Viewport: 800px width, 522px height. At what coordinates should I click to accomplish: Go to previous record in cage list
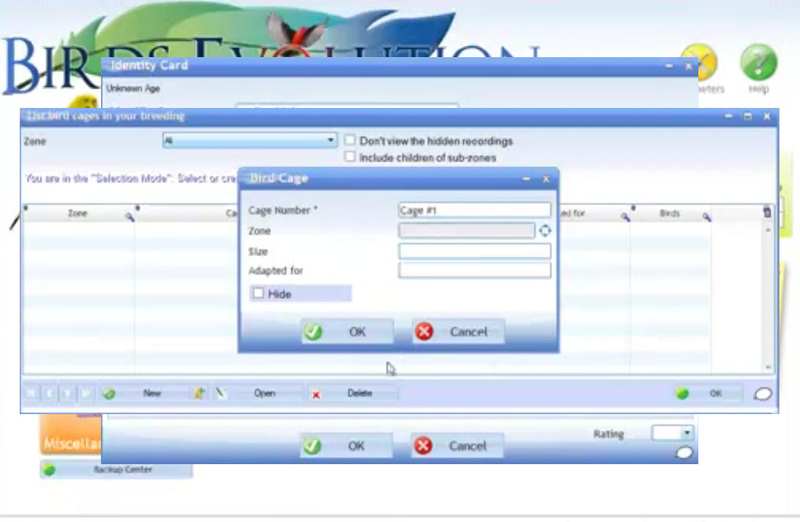(x=49, y=393)
